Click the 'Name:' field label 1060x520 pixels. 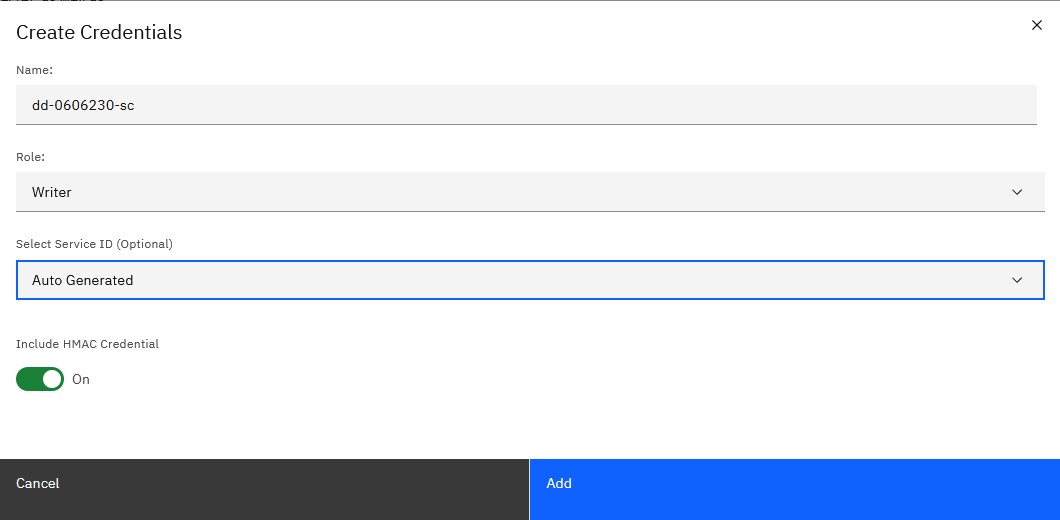(34, 70)
